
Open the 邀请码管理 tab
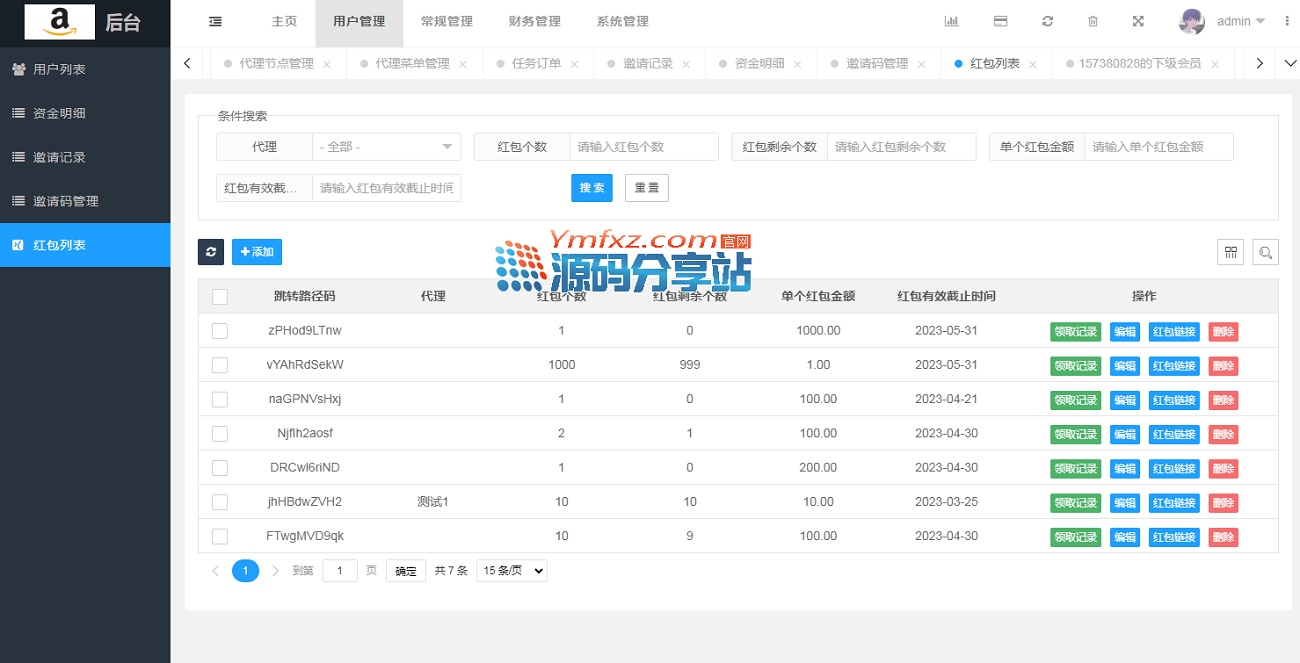pyautogui.click(x=877, y=63)
